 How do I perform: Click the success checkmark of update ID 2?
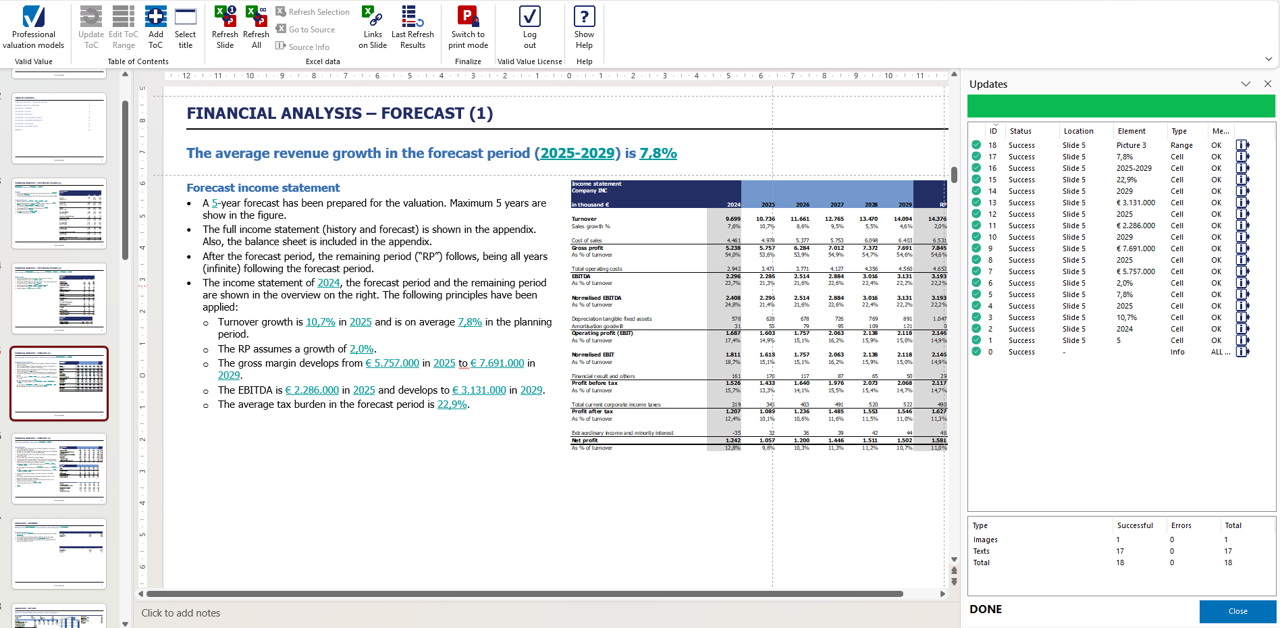pos(976,329)
